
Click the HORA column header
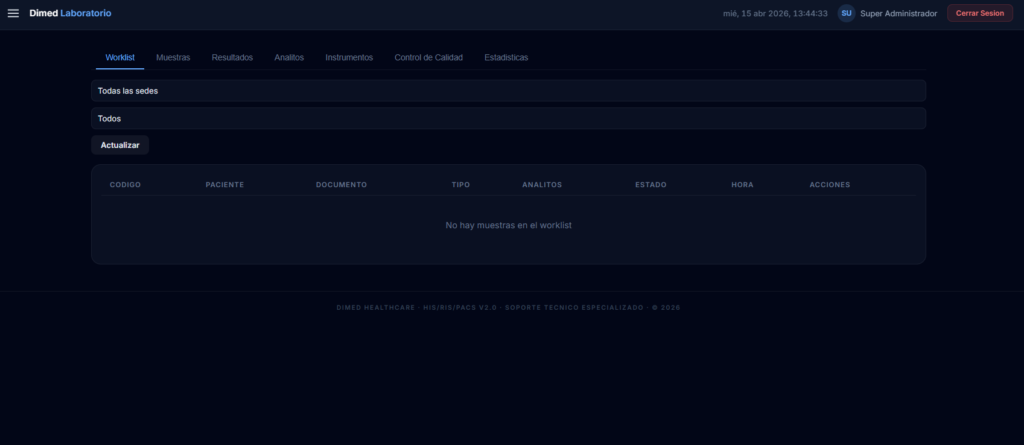[742, 185]
